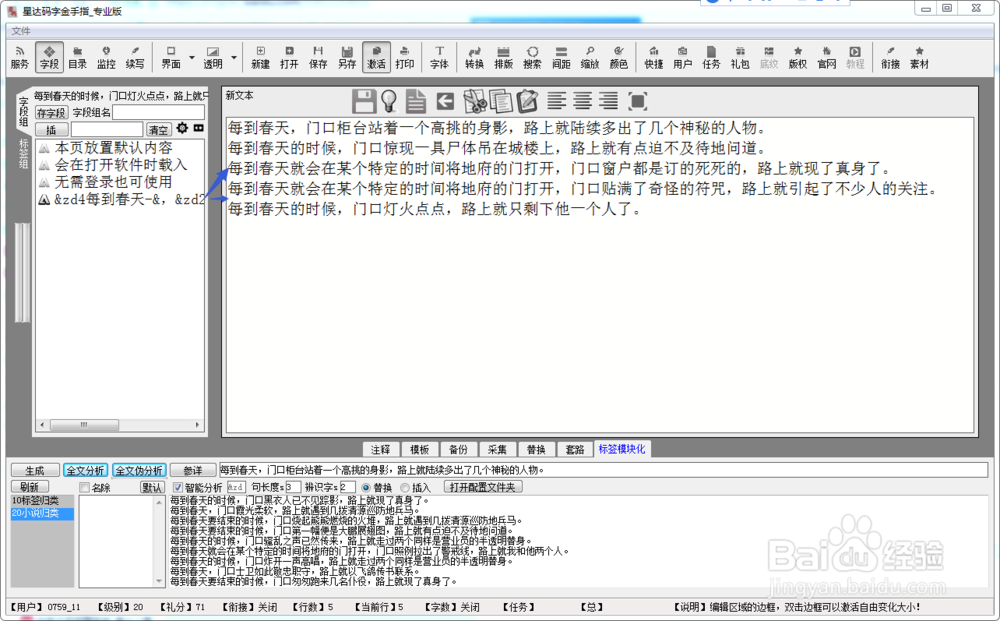Viewport: 1000px width, 621px height.
Task: Select the 插入 radio button
Action: (405, 488)
